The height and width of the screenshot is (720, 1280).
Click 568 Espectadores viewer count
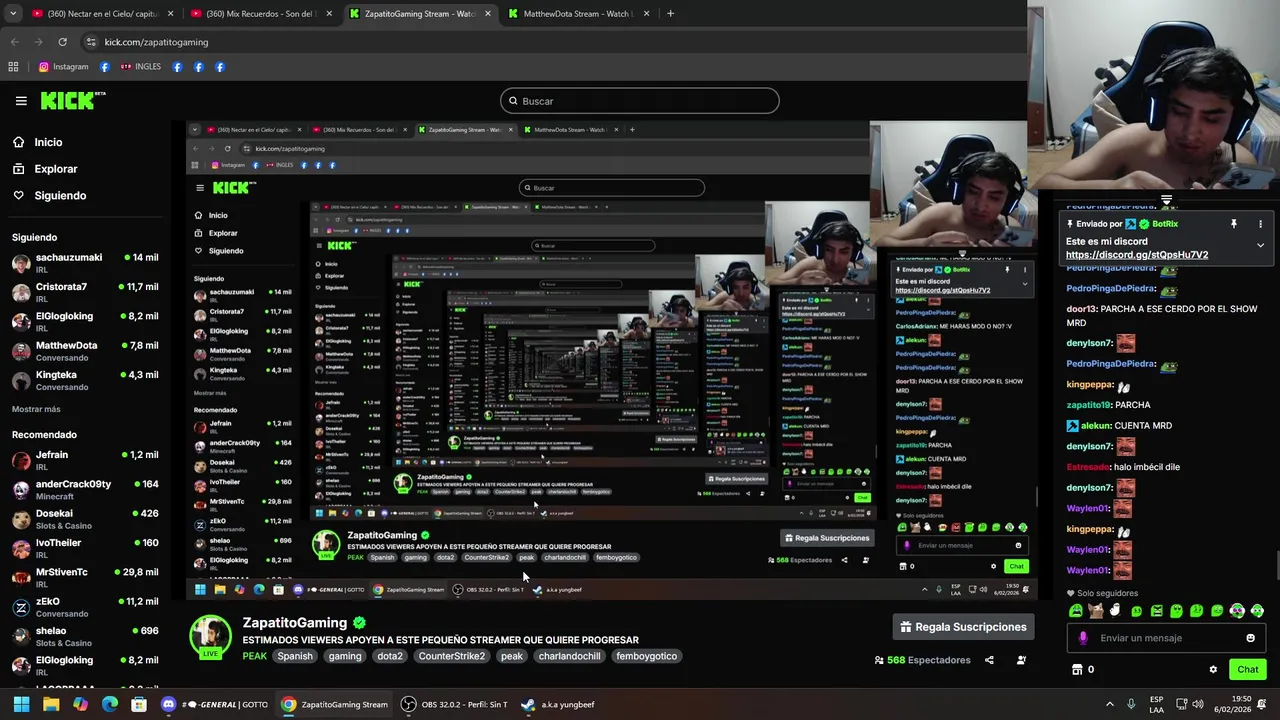[x=922, y=660]
